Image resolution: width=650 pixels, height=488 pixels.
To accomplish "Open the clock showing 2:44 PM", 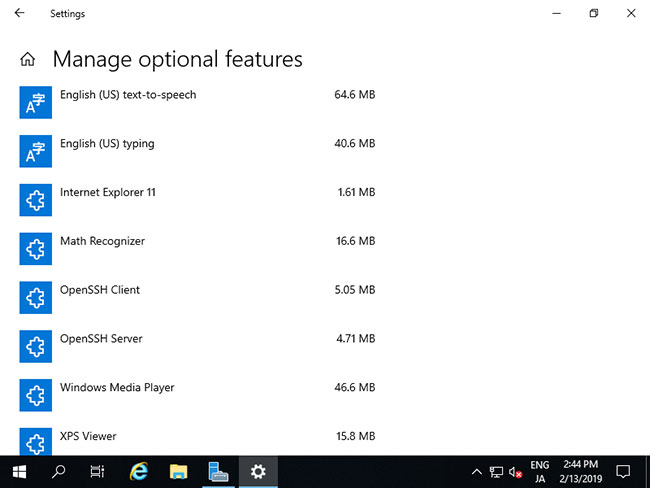I will pyautogui.click(x=581, y=472).
